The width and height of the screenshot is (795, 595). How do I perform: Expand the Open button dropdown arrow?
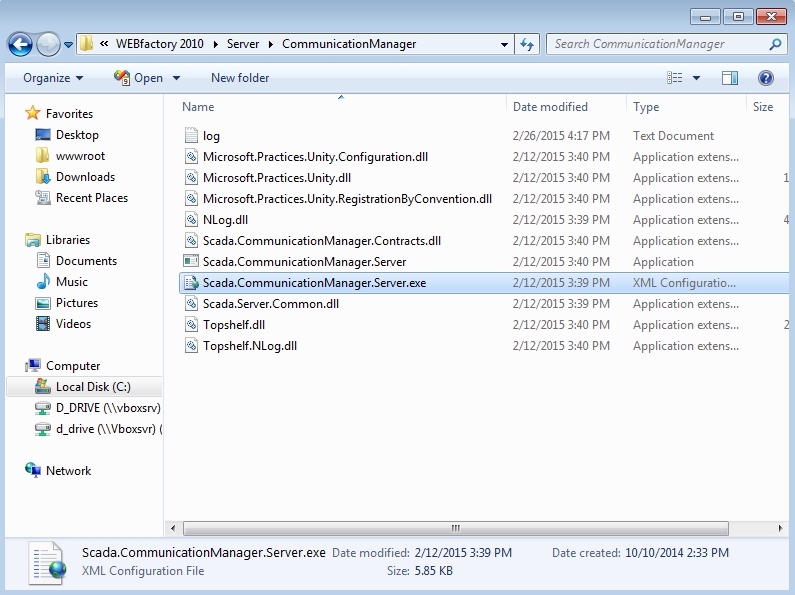(176, 78)
